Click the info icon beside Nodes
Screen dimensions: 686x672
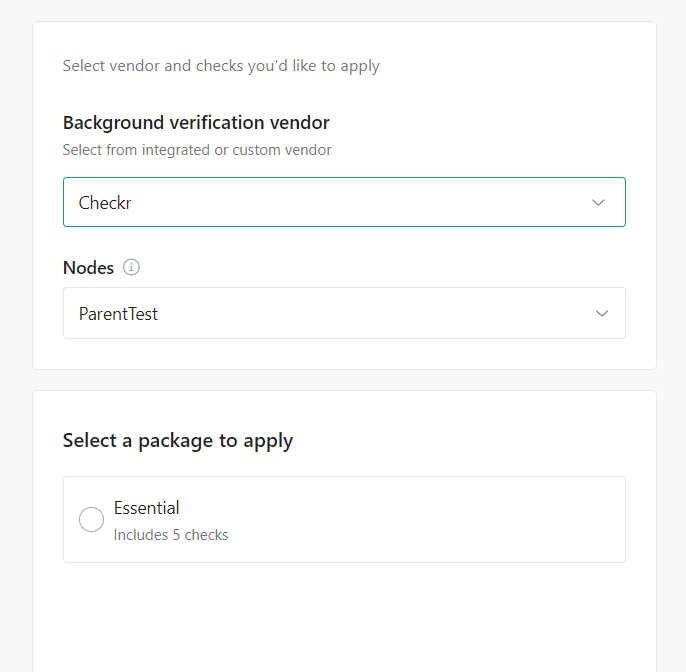pos(132,268)
